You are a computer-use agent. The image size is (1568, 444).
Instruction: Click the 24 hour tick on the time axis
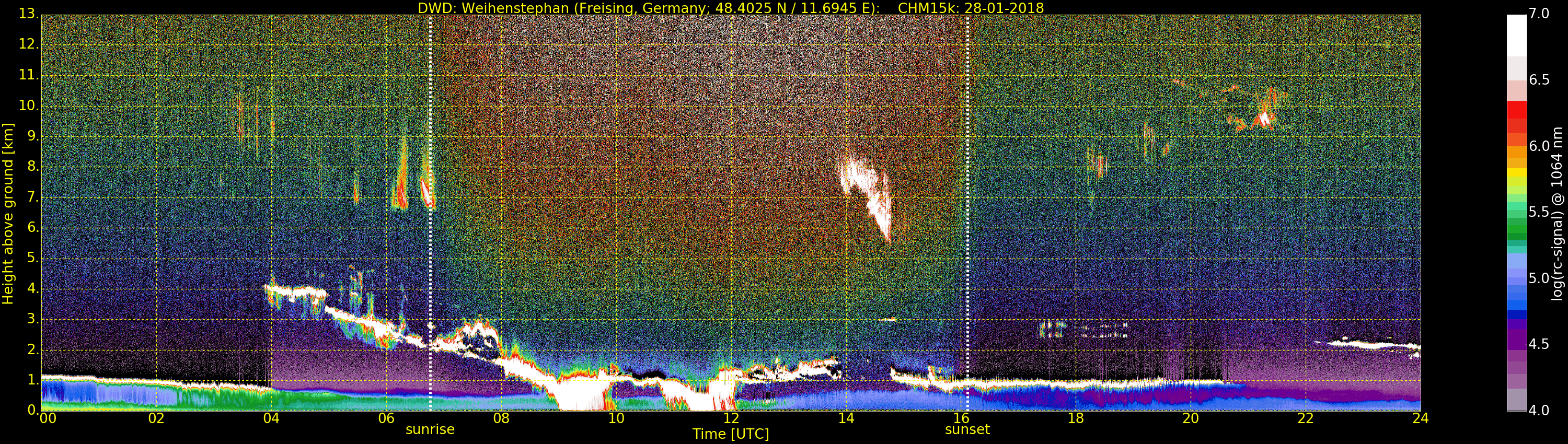1421,418
